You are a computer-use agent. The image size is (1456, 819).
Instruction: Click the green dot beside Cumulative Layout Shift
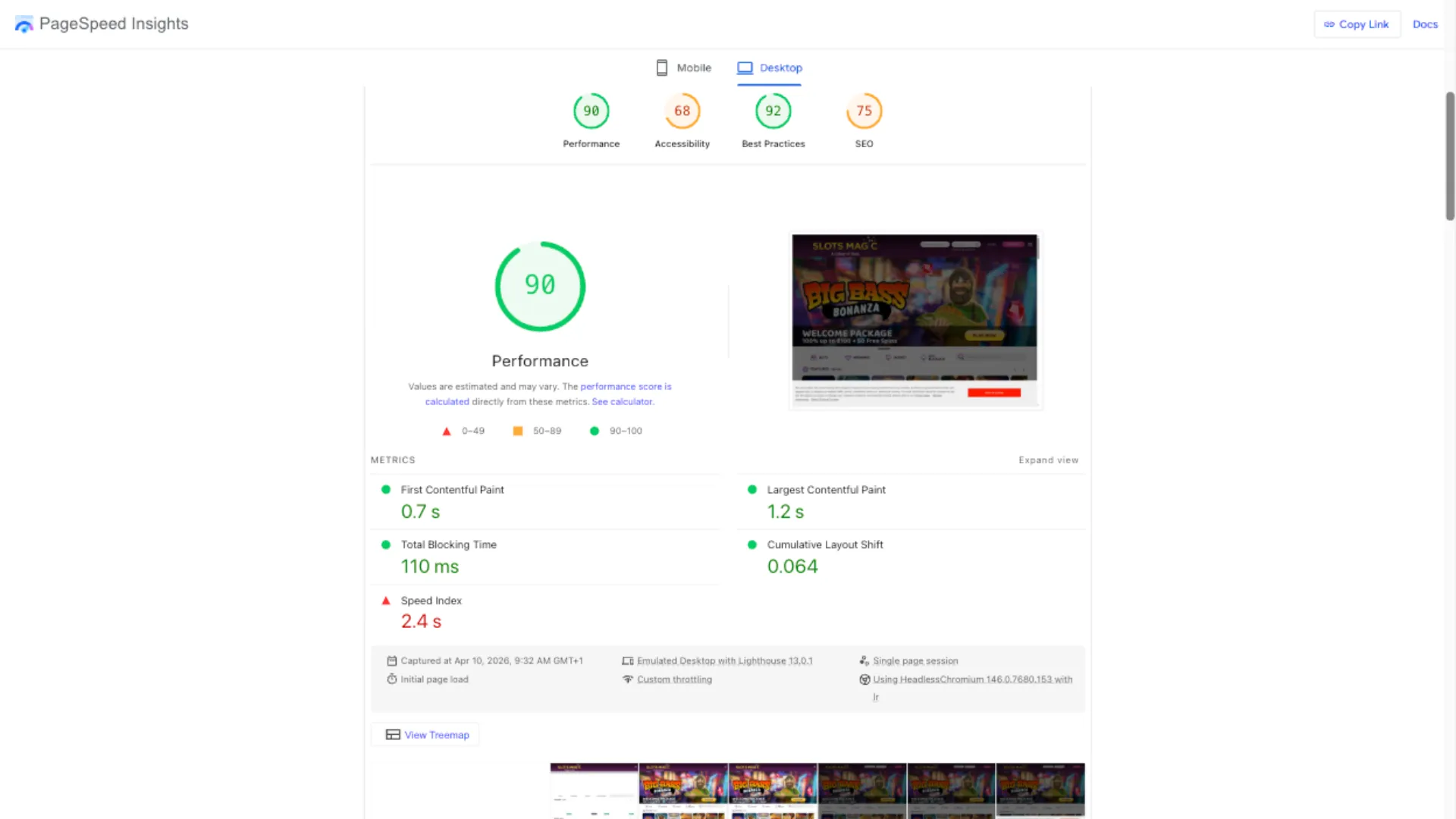(x=752, y=544)
